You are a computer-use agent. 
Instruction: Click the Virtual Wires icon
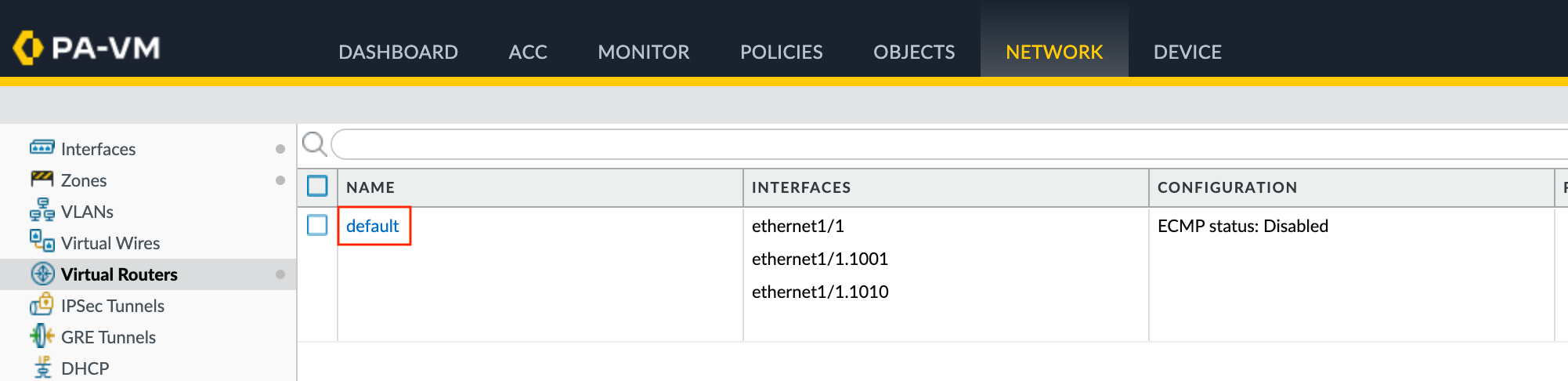42,241
